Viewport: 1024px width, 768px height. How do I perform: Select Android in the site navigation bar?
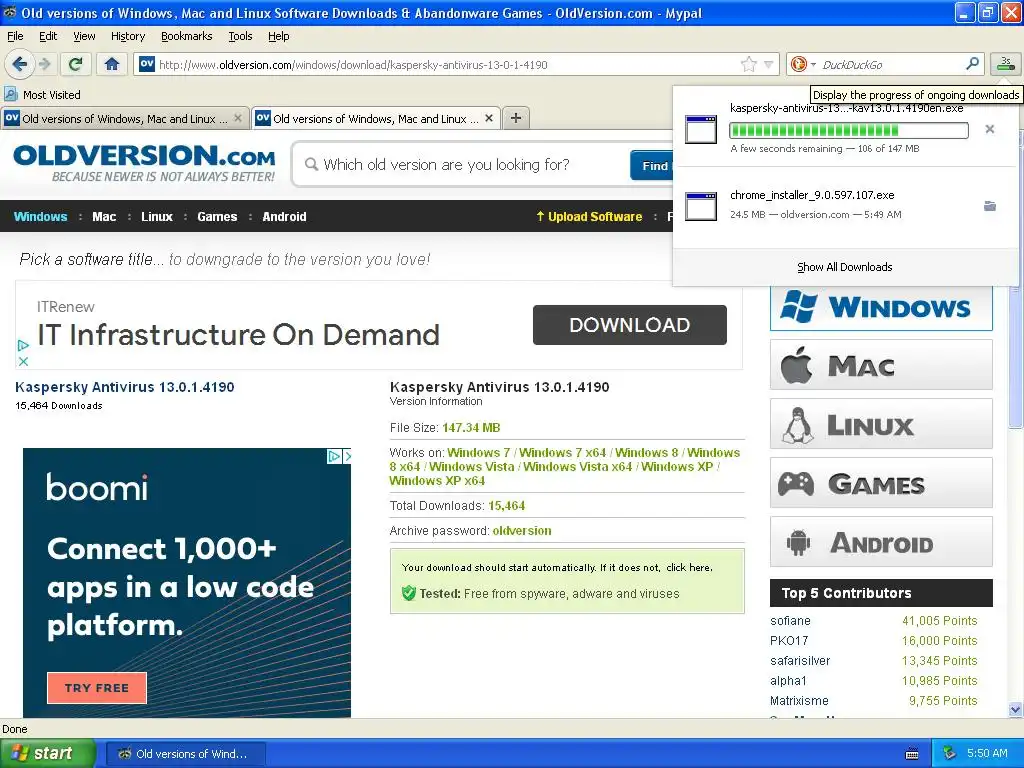tap(284, 217)
